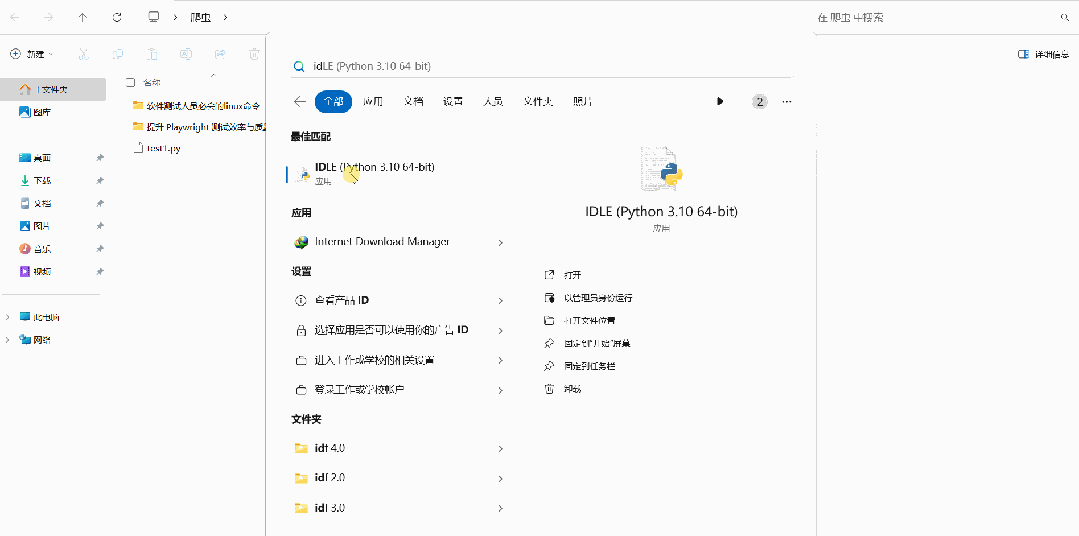Click 固定到任务栏 action
The image size is (1079, 536).
coord(579,366)
